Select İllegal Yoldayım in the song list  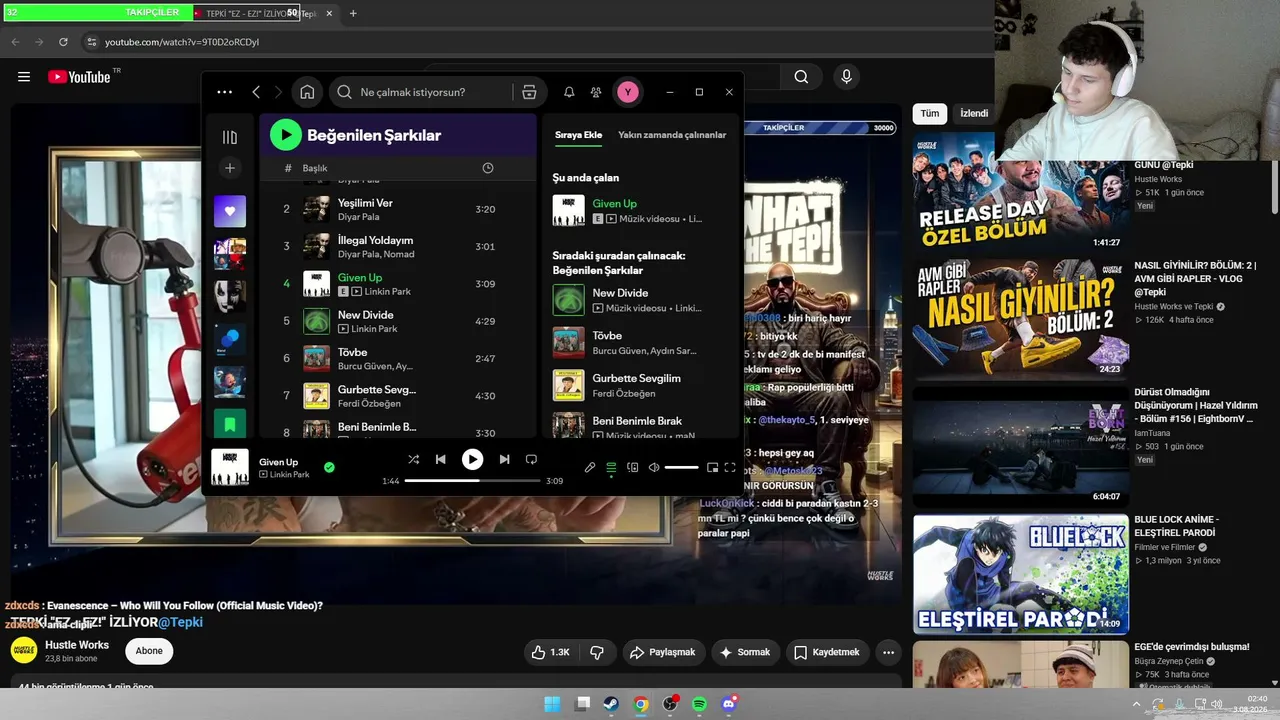coord(399,246)
